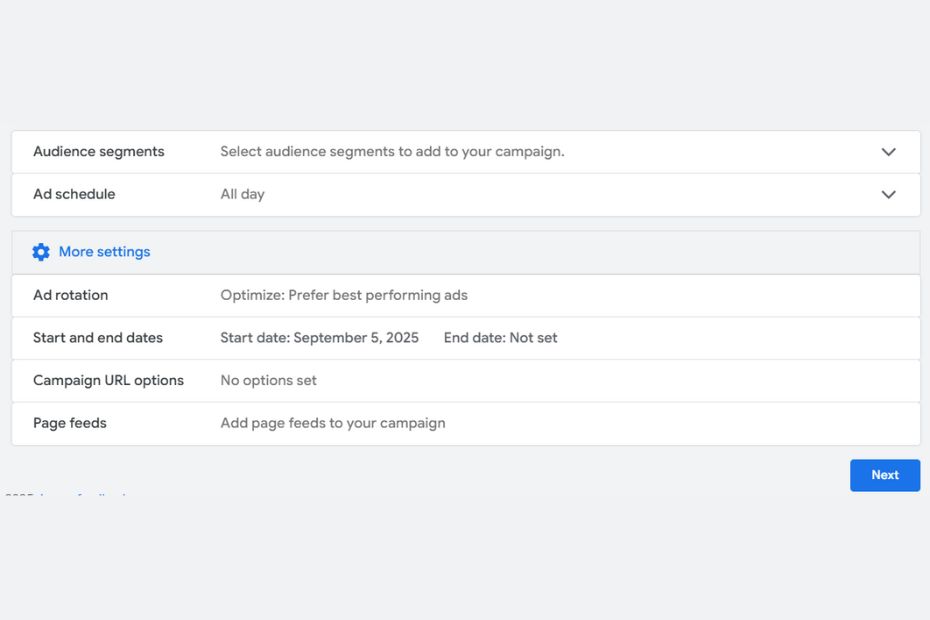Click the Start date September 5, 2025 text
This screenshot has height=620, width=930.
[x=319, y=338]
